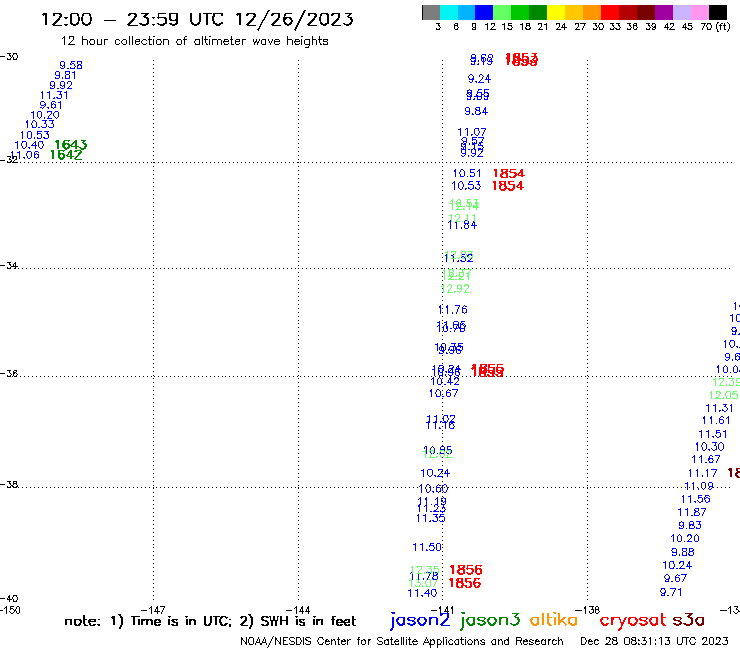Click the green '1643' time stamp
This screenshot has height=650, width=740.
(71, 144)
